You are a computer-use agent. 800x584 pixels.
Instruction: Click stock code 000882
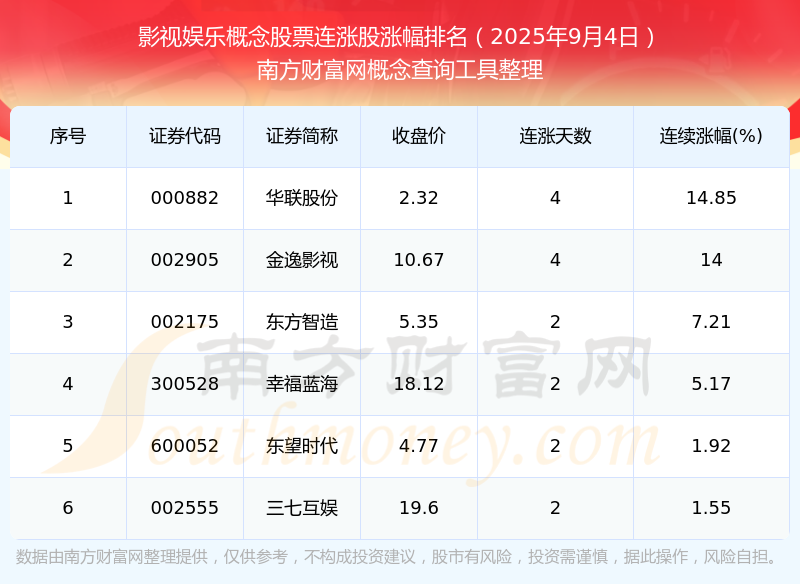click(x=185, y=198)
